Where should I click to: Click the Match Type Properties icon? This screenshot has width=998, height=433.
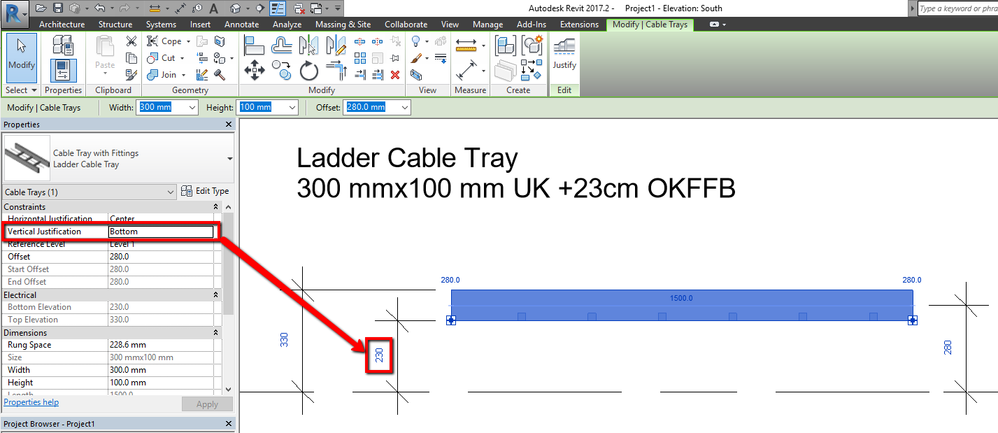131,75
